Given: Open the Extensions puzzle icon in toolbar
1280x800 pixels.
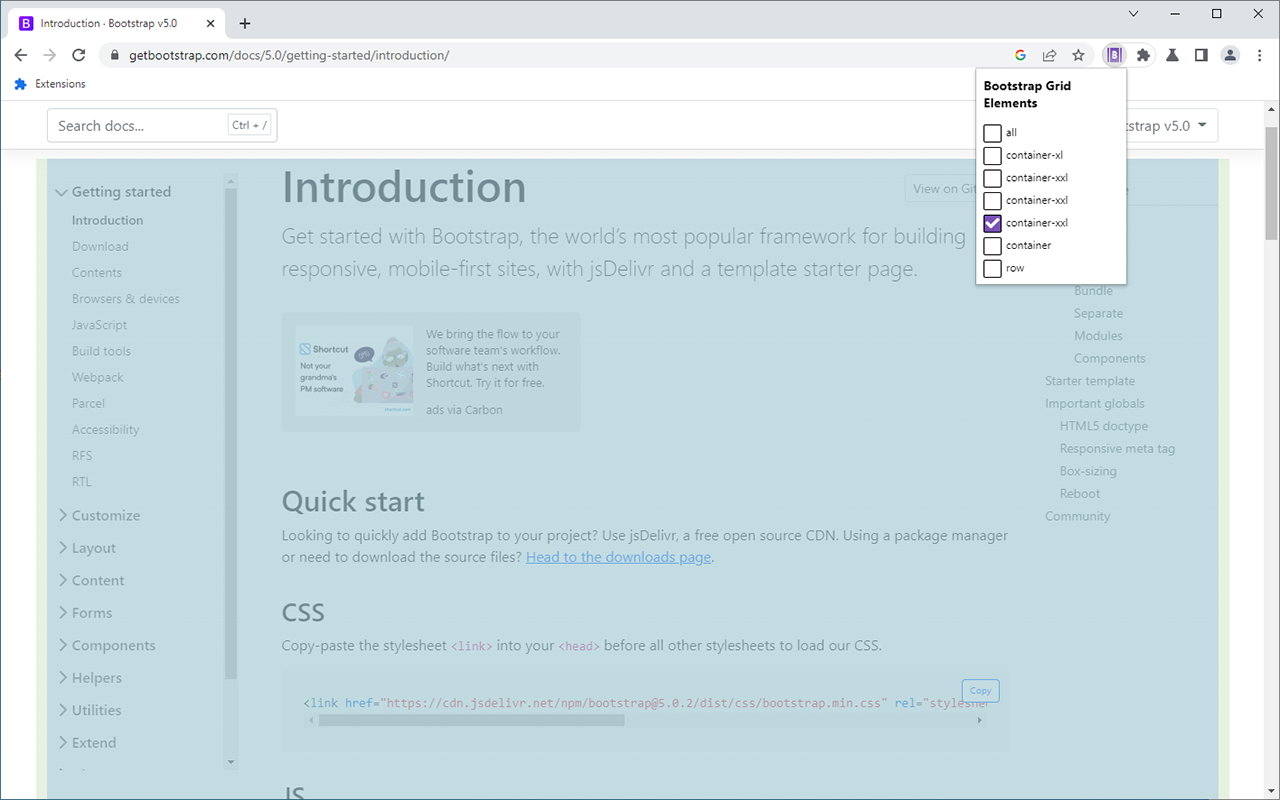Looking at the screenshot, I should [1143, 55].
